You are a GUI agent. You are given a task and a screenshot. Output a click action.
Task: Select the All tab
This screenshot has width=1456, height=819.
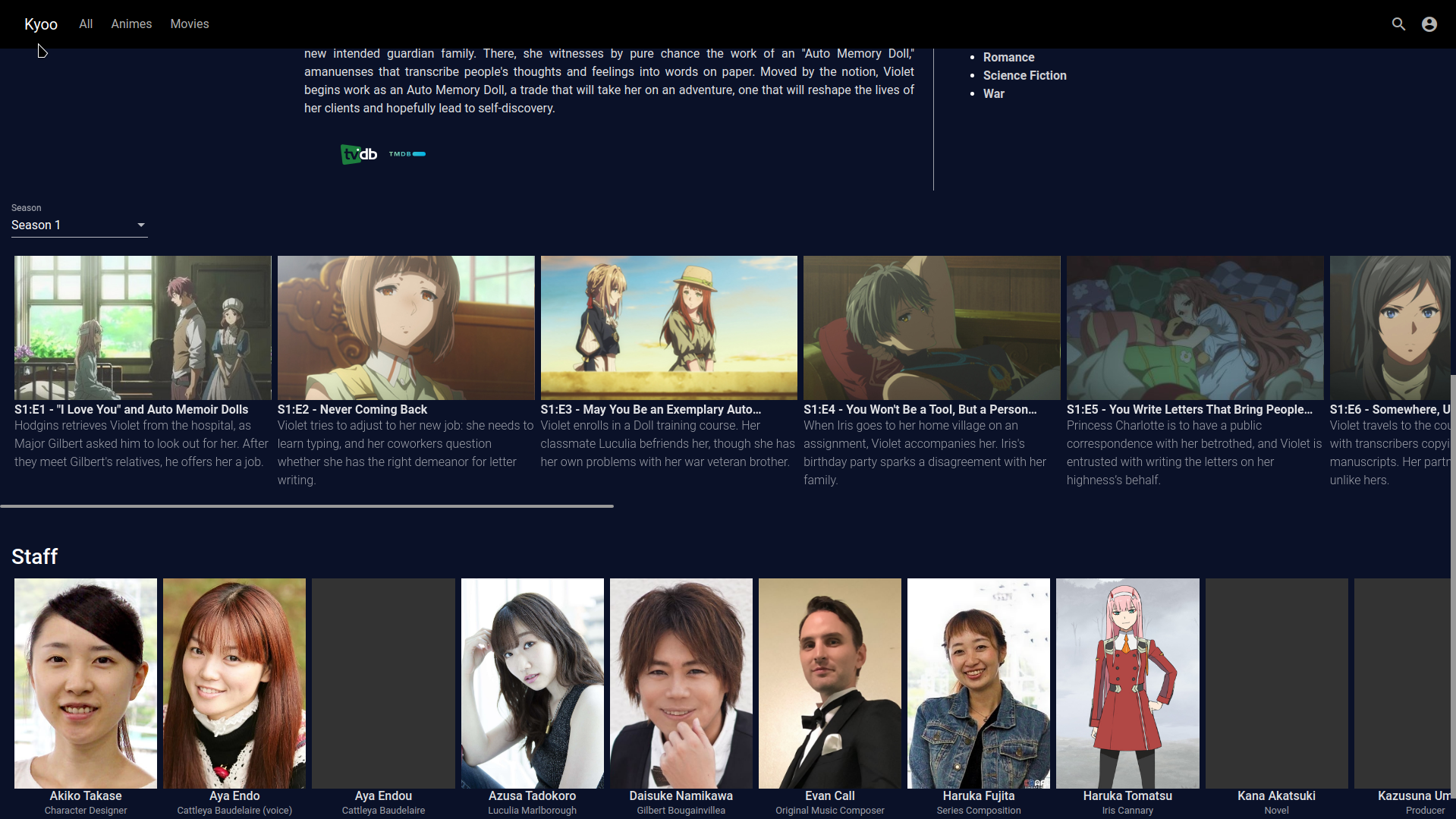tap(85, 24)
